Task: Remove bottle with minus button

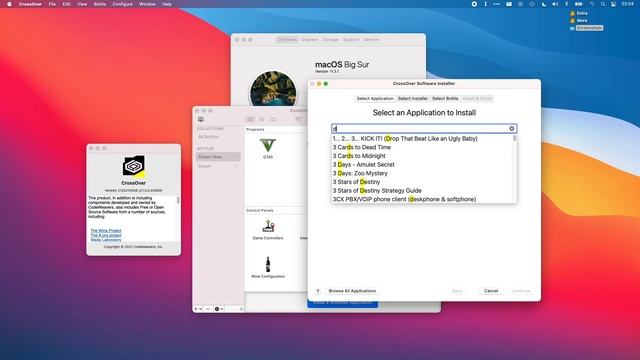Action: coord(208,309)
